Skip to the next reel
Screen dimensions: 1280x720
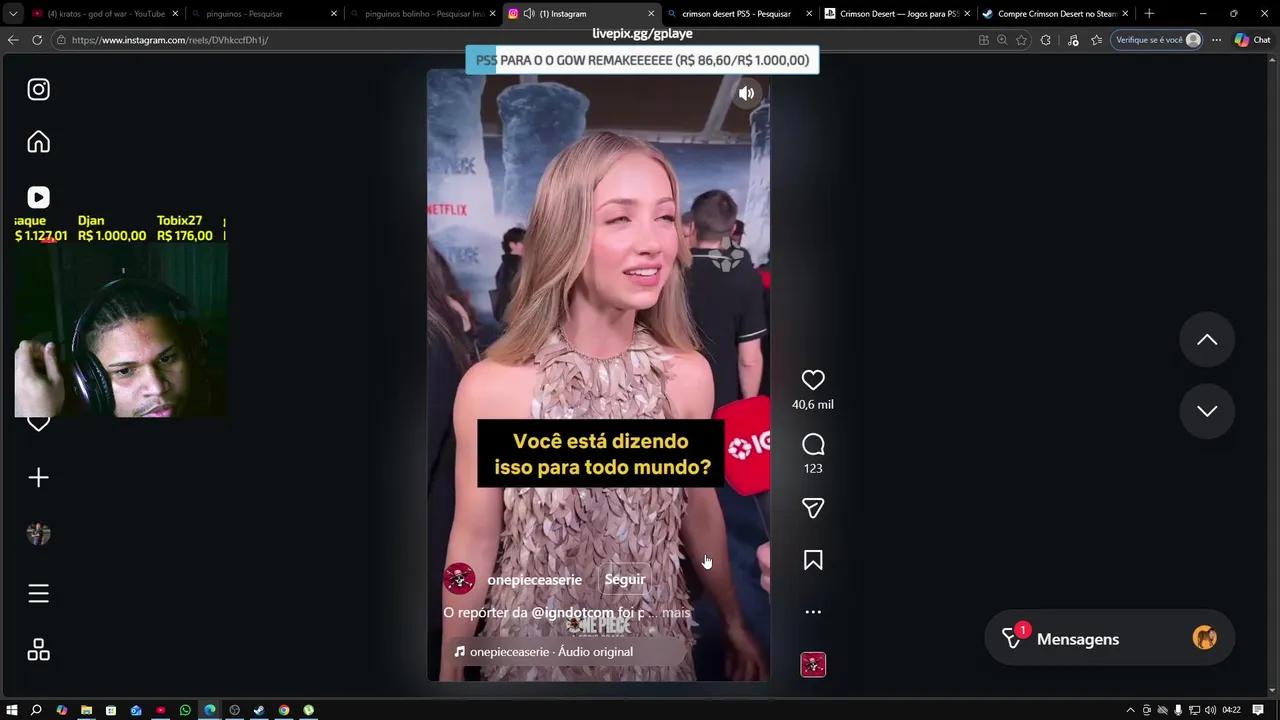(1207, 411)
